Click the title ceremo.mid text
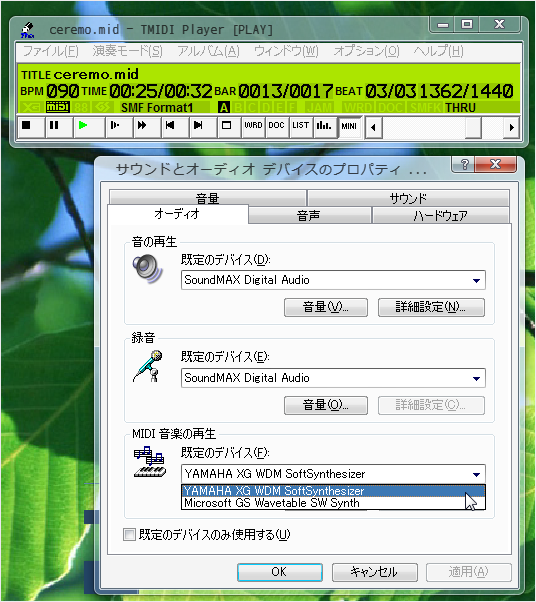The image size is (536, 602). [96, 74]
